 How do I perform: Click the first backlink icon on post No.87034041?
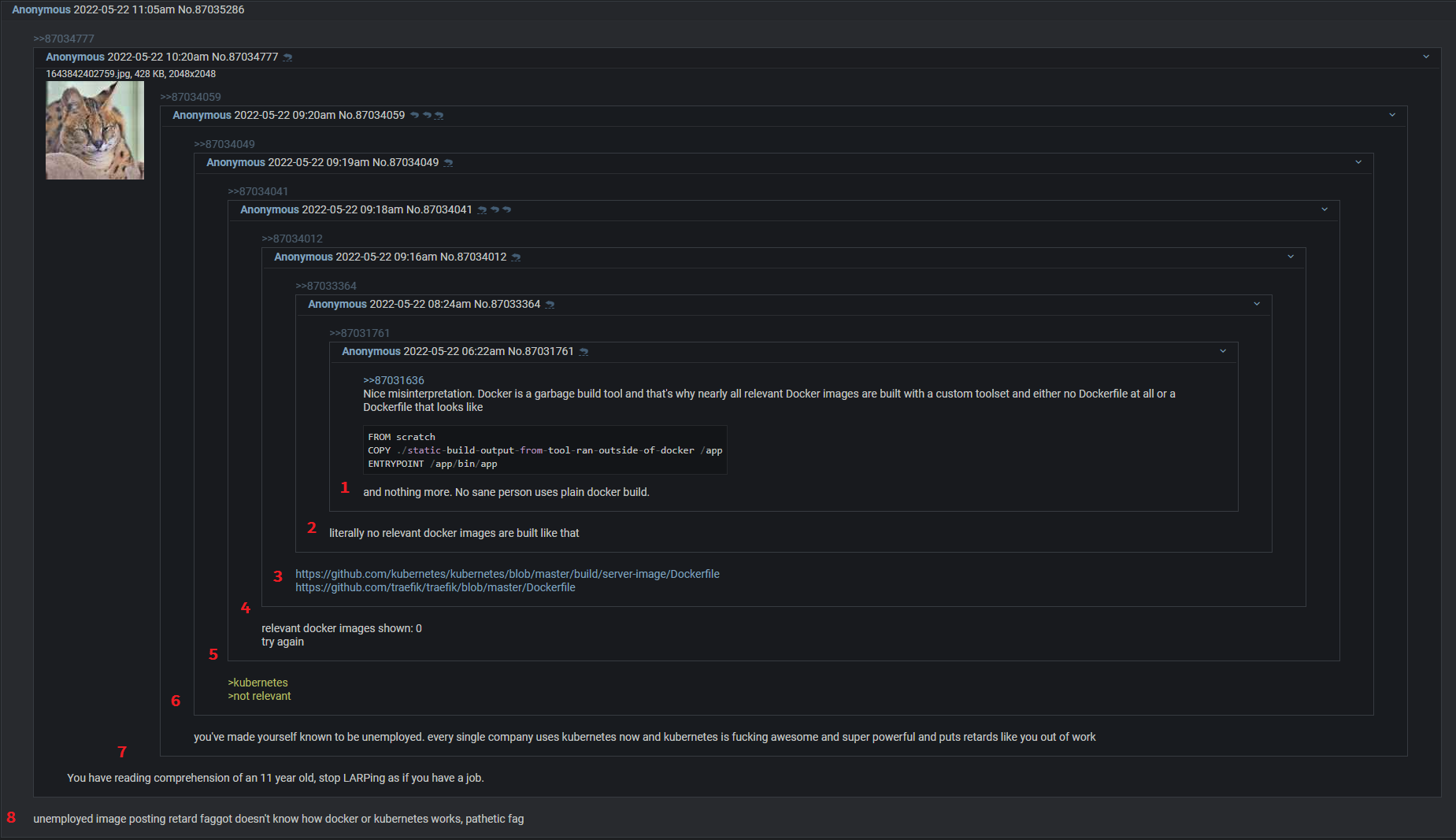tap(482, 210)
